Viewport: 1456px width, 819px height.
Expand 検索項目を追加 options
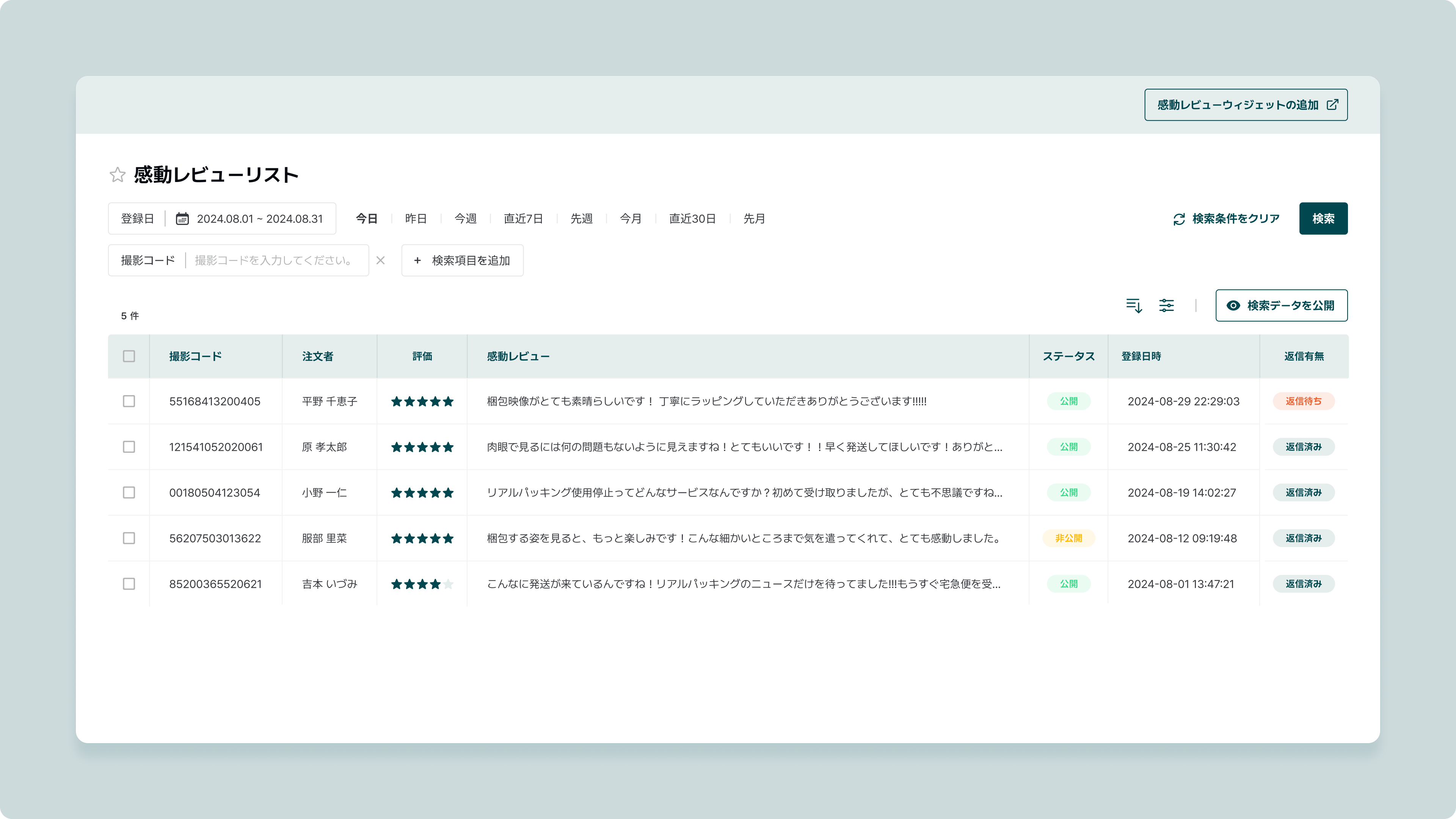(x=462, y=260)
